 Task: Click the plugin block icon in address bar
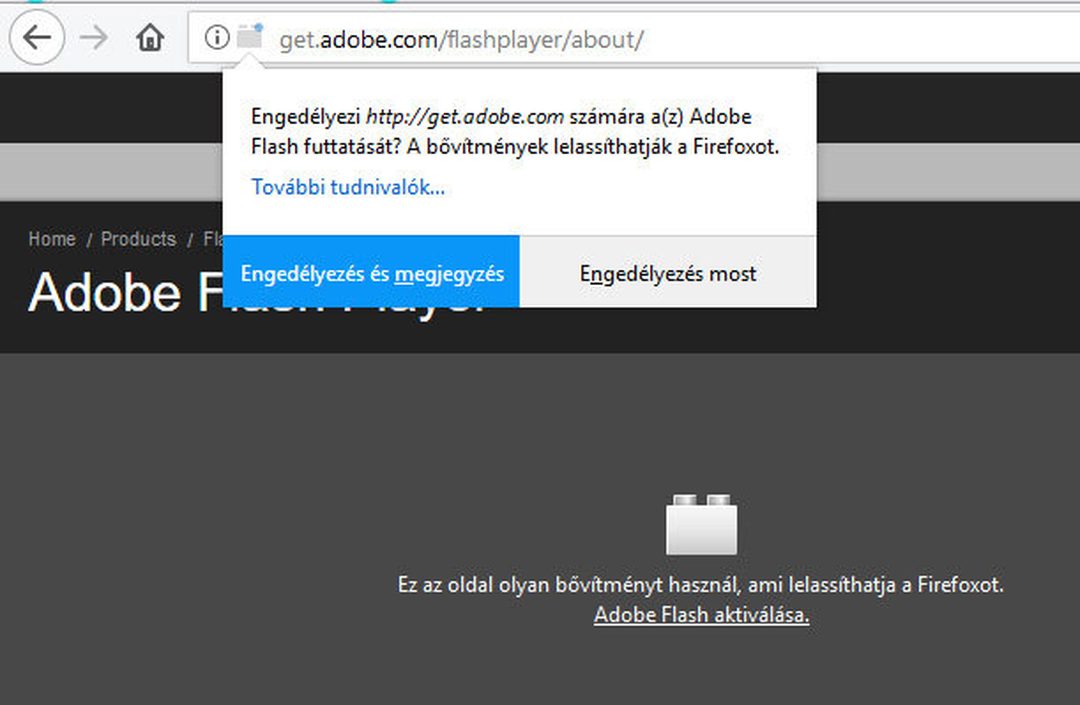(x=250, y=36)
